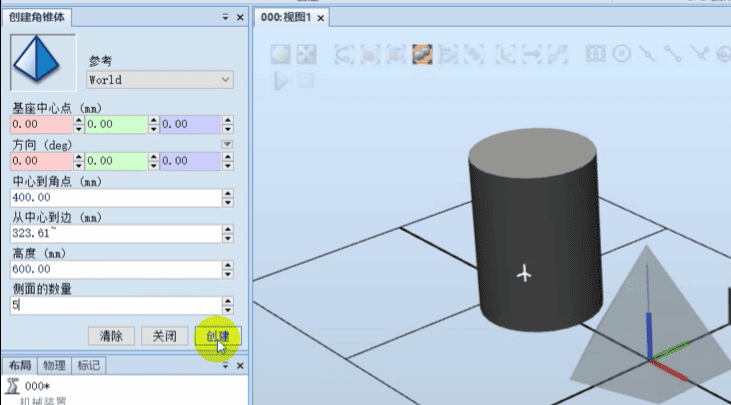Increase 基座中心点 X with up arrow
Viewport: 731px width, 405px height.
(78, 120)
